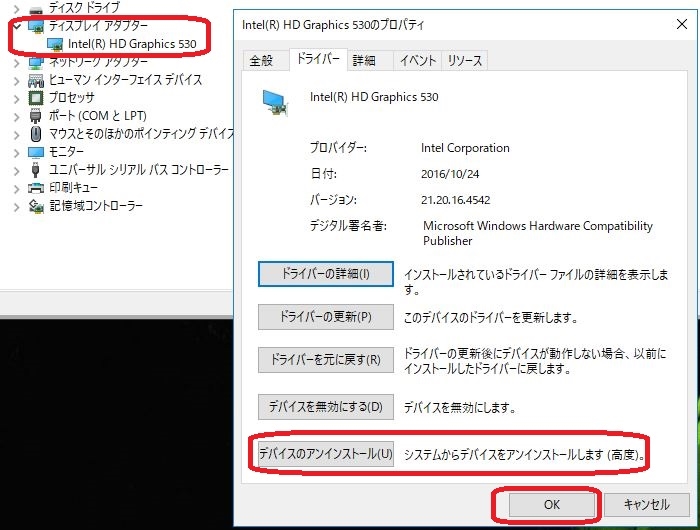Screen dimensions: 700x530
Task: Click ドライバーを元に戻す(R) button
Action: click(x=326, y=360)
